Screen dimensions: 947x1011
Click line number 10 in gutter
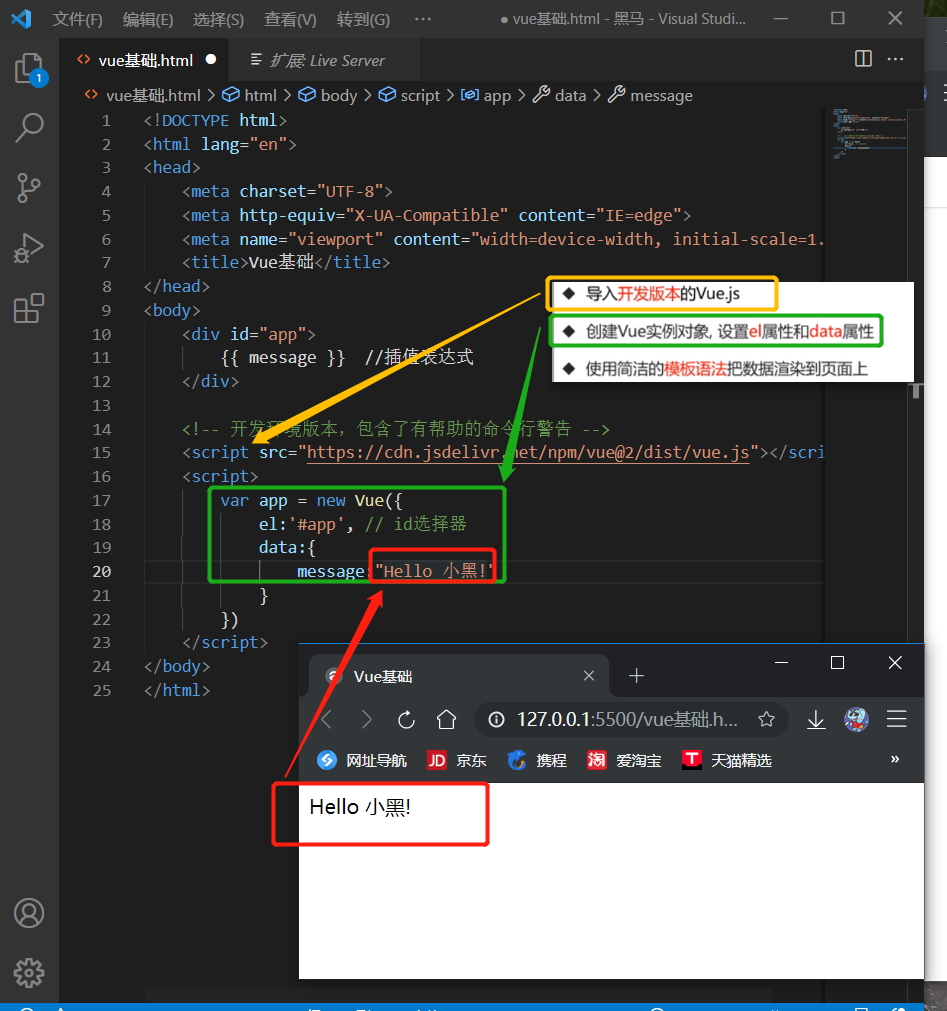(101, 334)
